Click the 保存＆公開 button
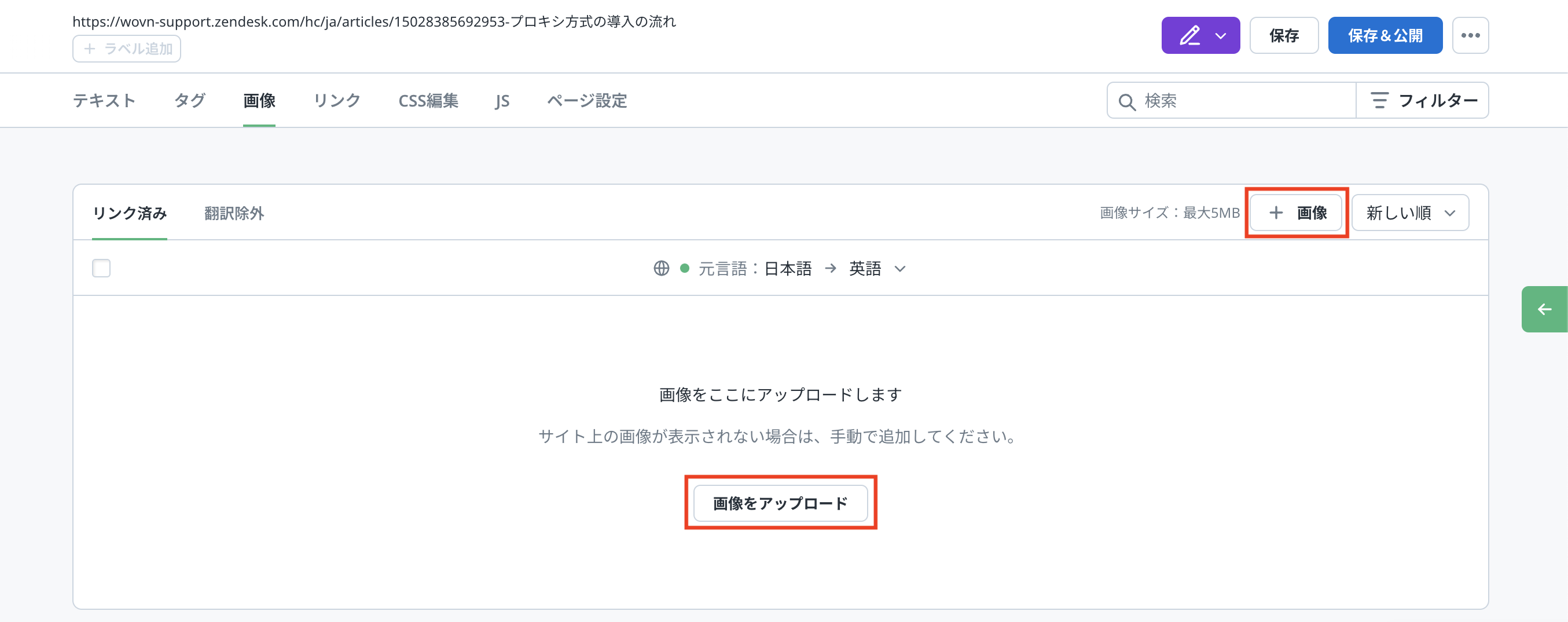The height and width of the screenshot is (622, 1568). 1385,35
